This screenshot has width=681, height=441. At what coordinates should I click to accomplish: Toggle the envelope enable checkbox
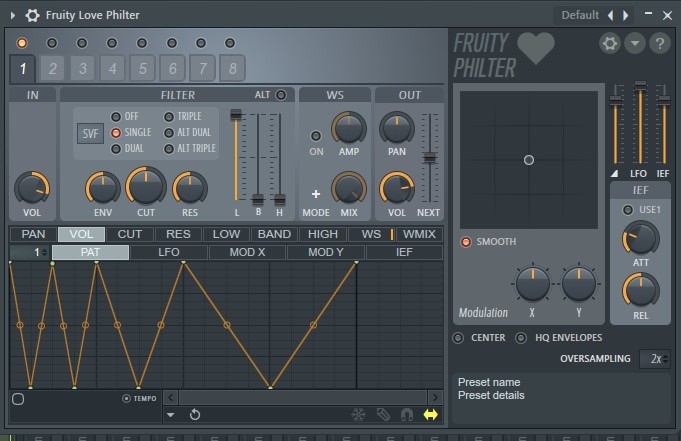[18, 399]
